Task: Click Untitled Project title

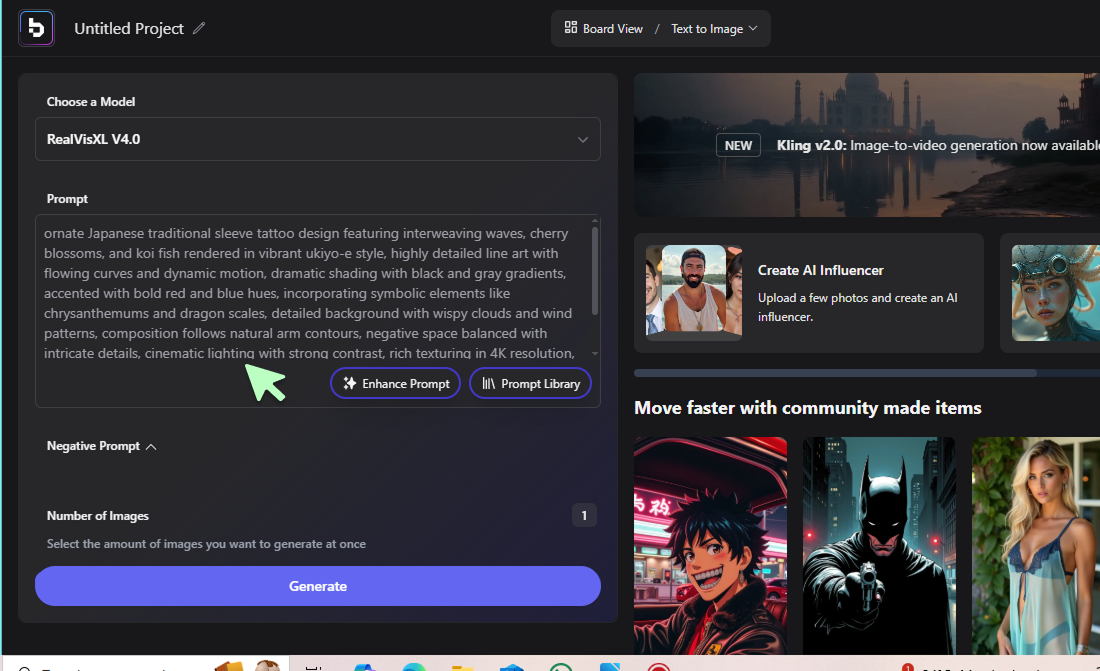Action: pos(129,29)
